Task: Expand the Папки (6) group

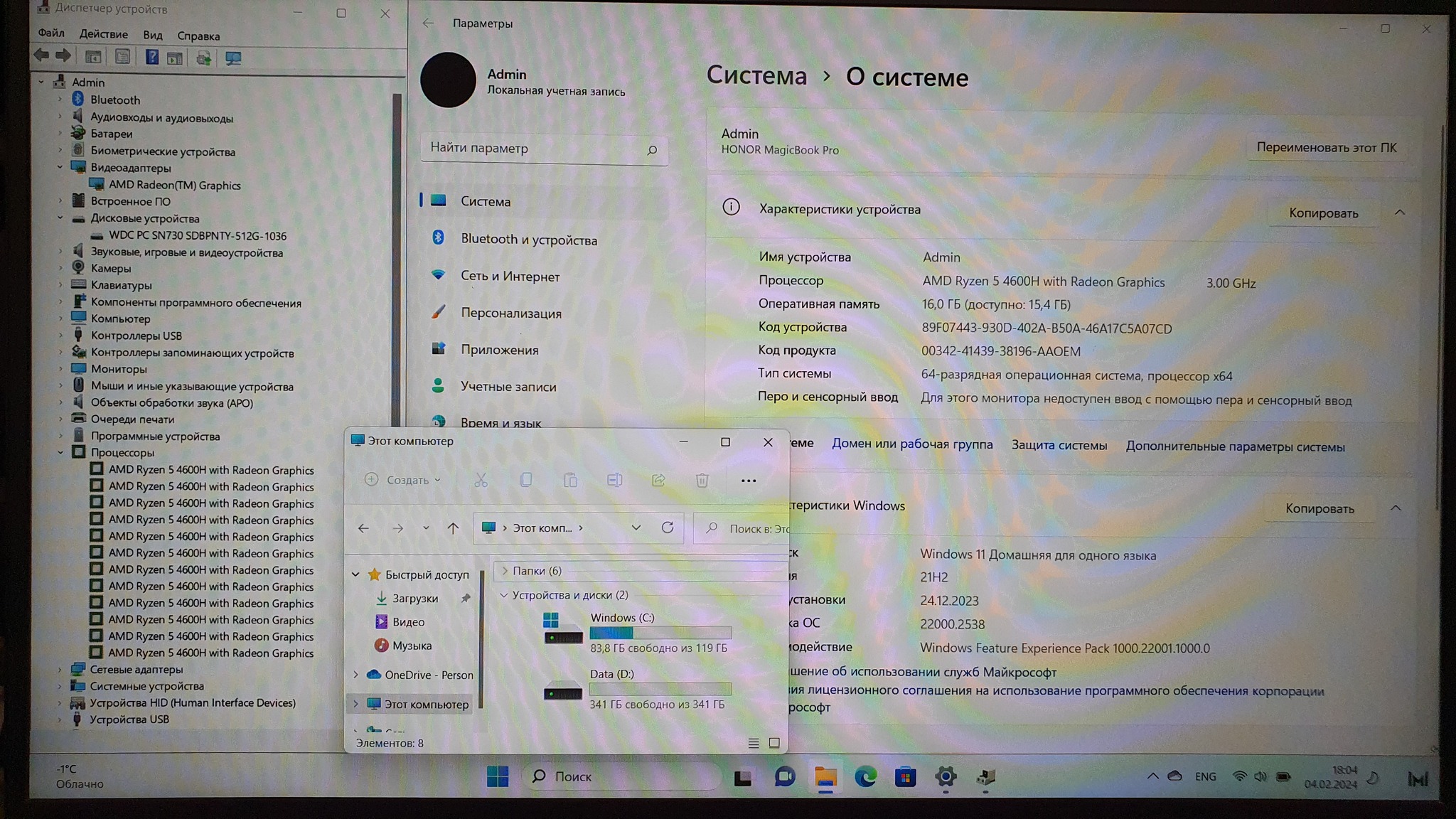Action: point(505,571)
